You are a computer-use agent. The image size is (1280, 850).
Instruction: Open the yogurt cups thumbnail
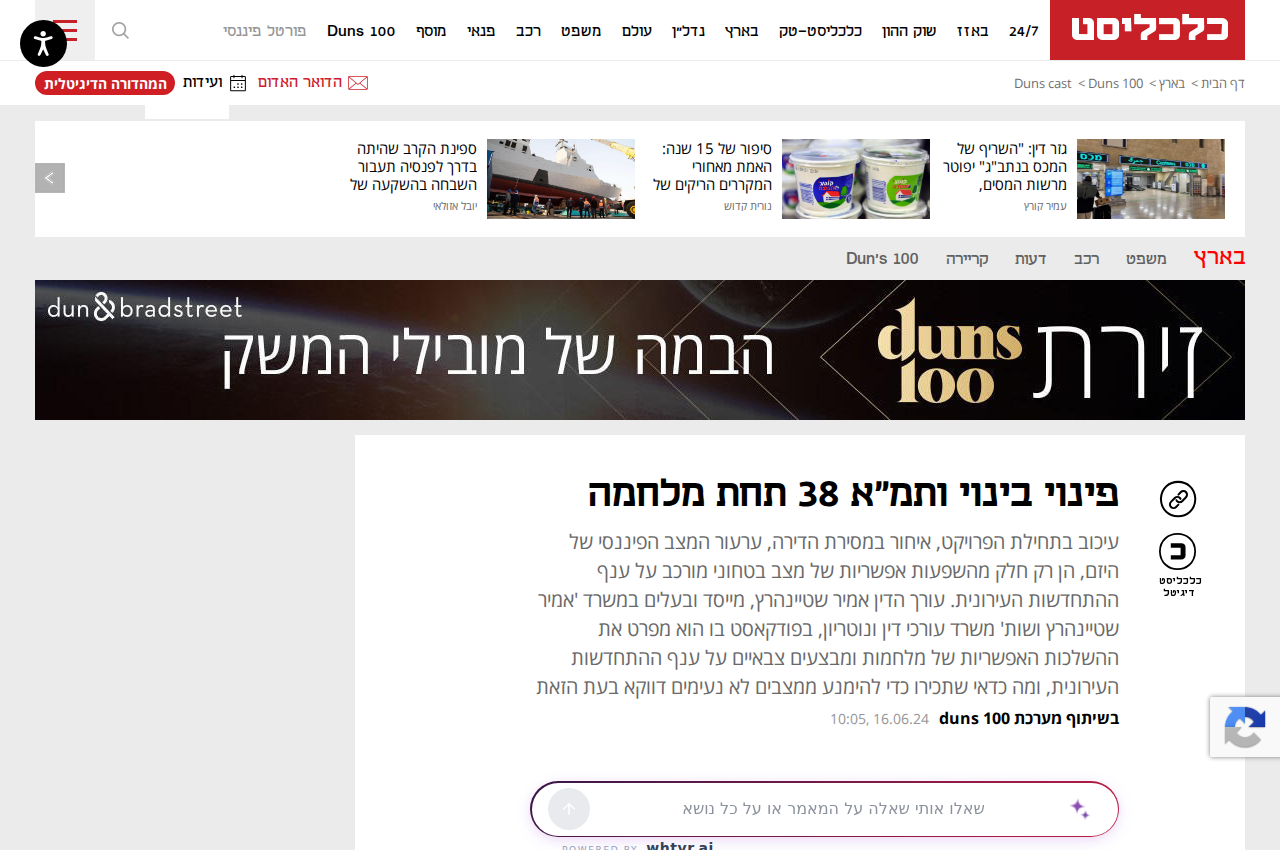[x=856, y=179]
